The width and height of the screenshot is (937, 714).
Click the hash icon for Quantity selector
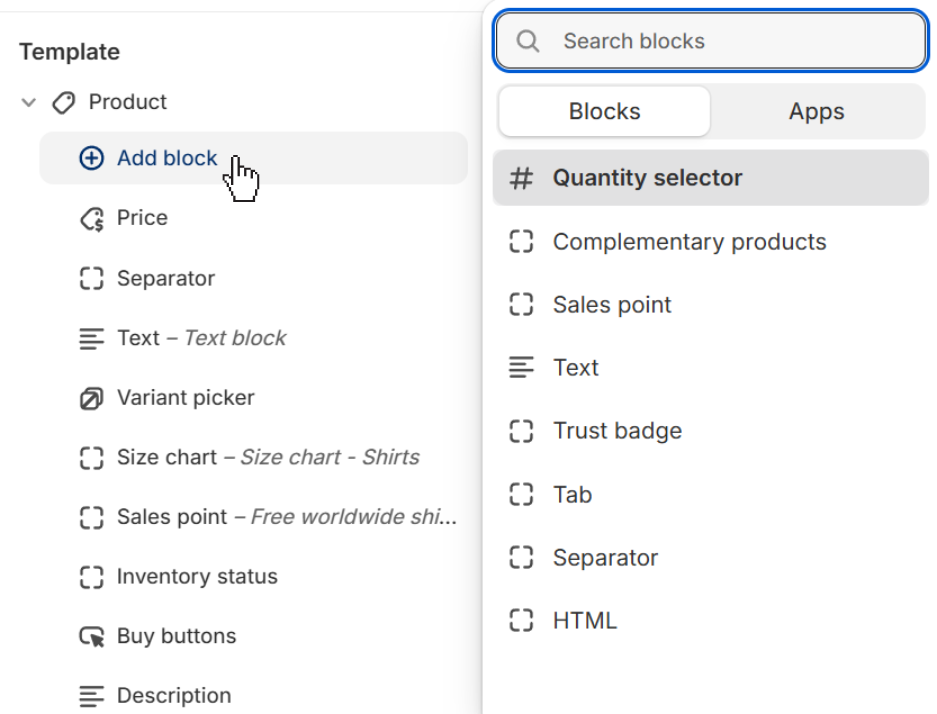(x=521, y=177)
